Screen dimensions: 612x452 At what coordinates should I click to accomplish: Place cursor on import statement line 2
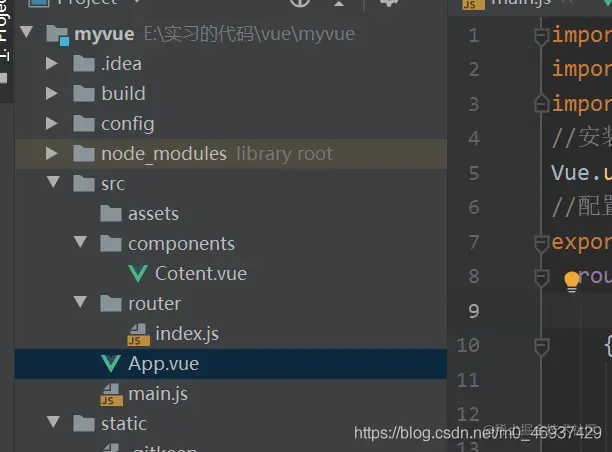pyautogui.click(x=581, y=69)
